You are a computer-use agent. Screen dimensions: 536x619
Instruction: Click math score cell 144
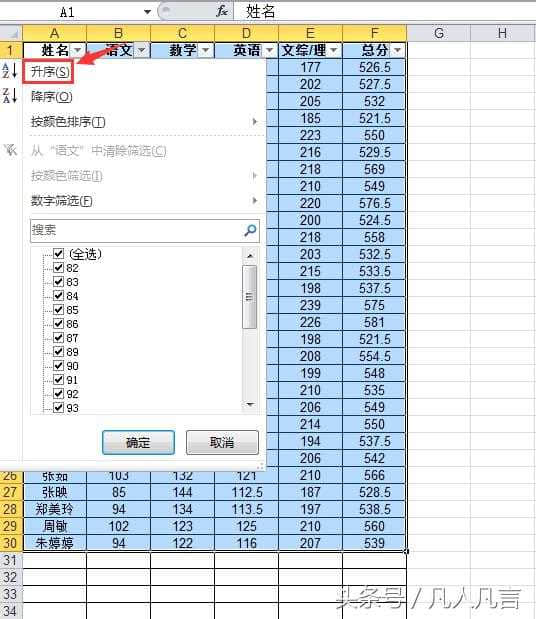point(182,492)
